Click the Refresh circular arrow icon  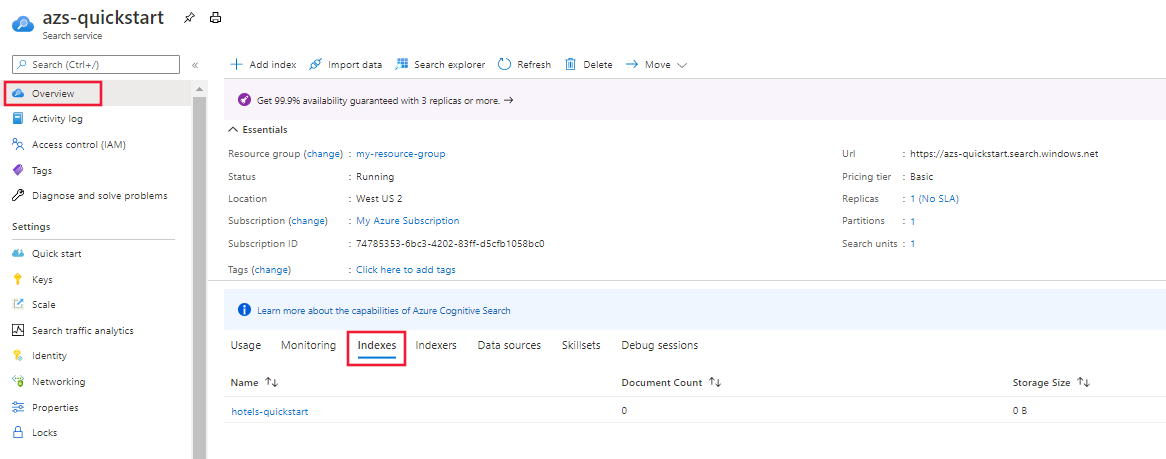504,64
